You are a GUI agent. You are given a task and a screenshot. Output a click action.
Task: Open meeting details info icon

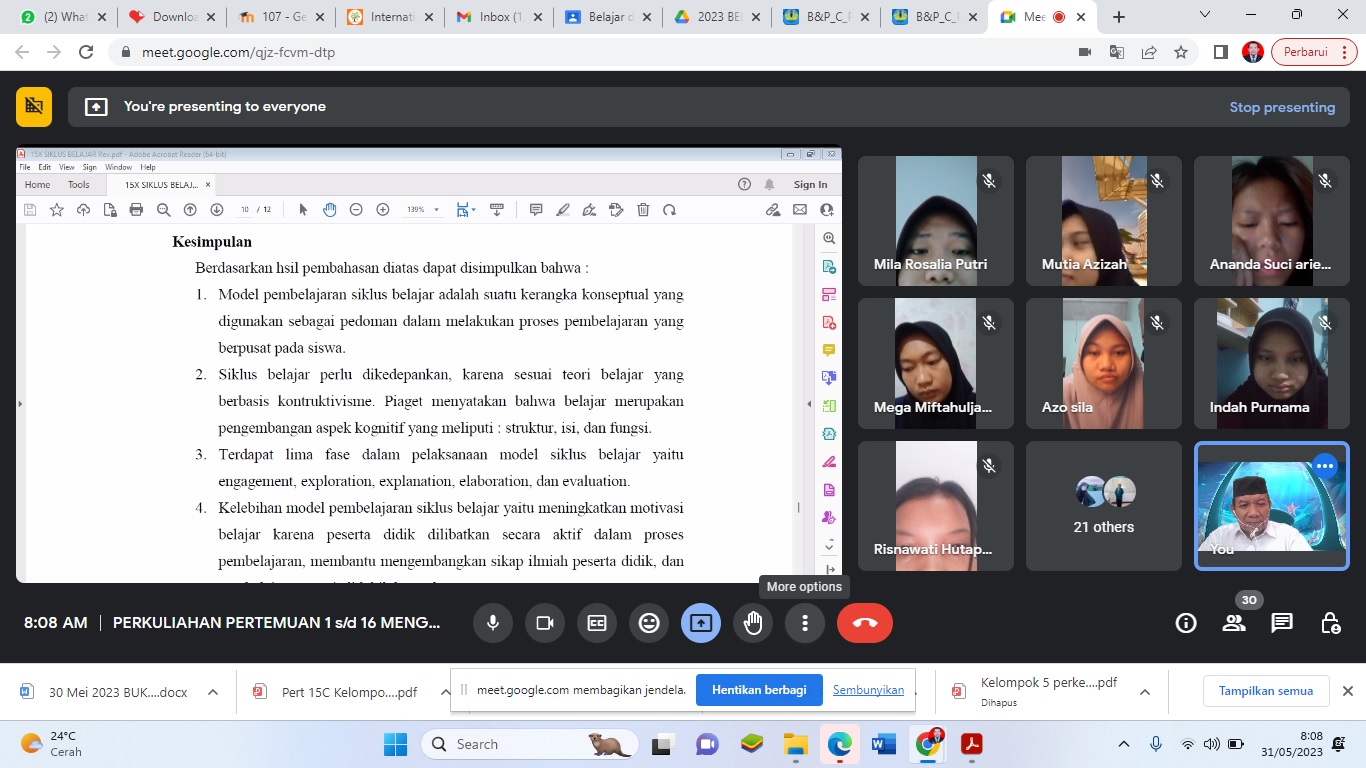[1186, 624]
